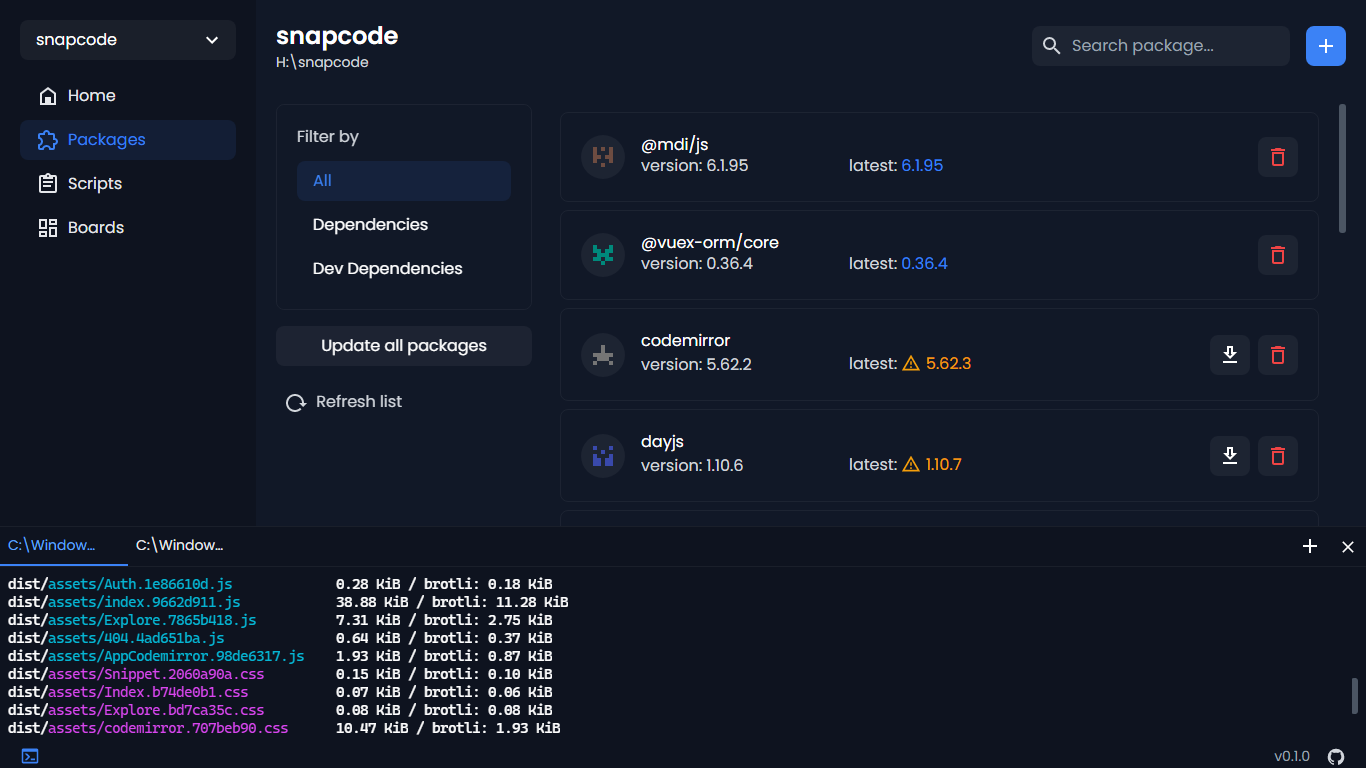
Task: Click the H:\snapcode project path
Action: point(322,63)
